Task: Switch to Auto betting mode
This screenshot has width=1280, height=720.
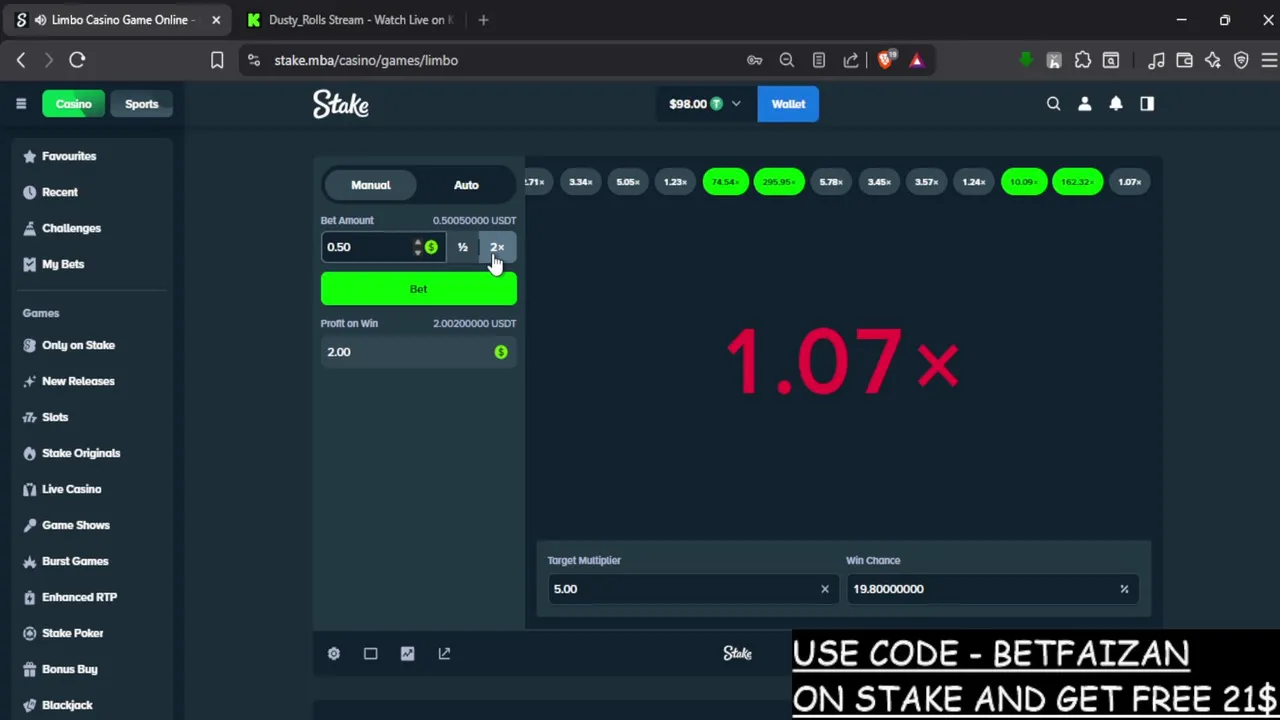Action: (x=466, y=185)
